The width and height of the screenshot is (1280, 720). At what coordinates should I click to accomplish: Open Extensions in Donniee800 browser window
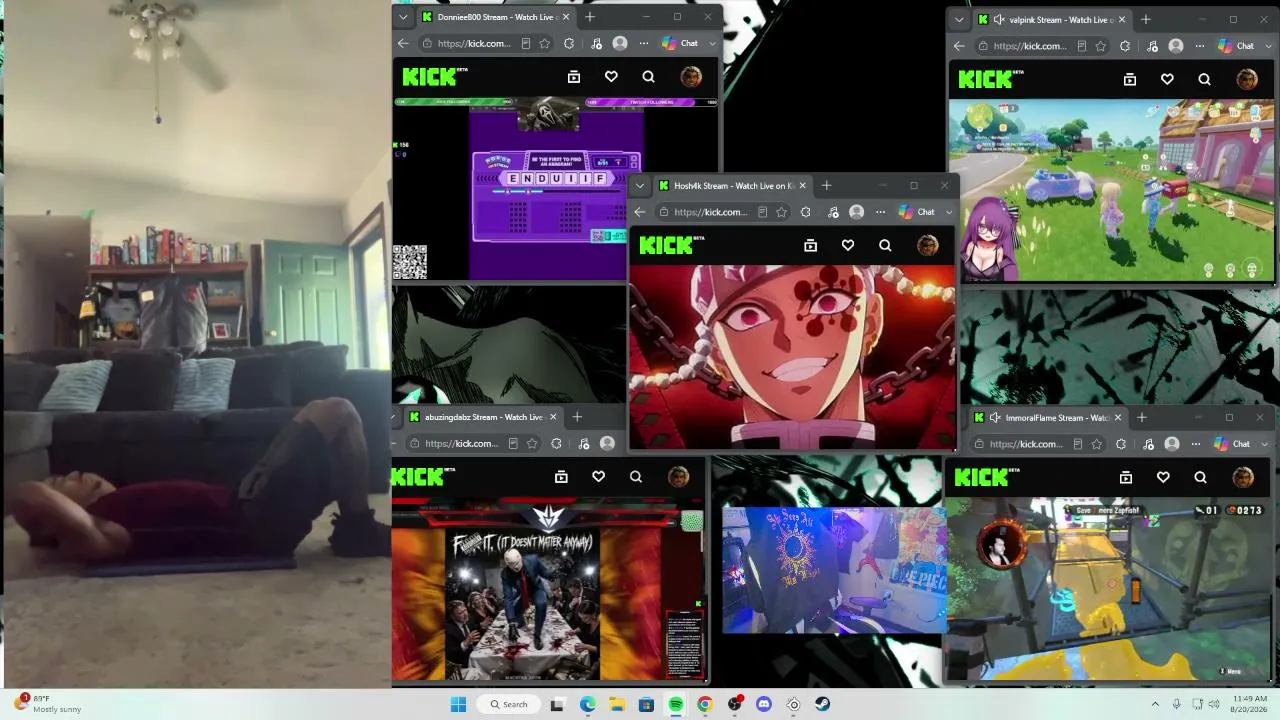pos(570,44)
